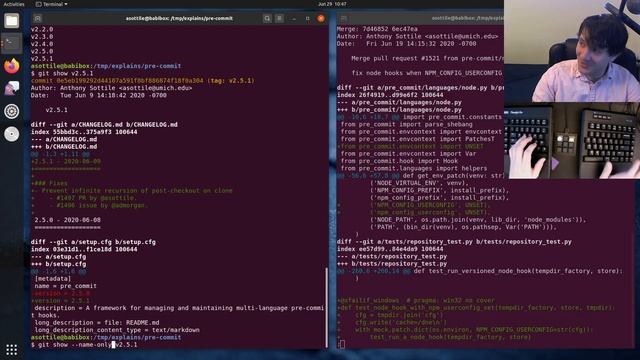Click the scrollbar of the left terminal
The image size is (640, 360).
[326, 307]
